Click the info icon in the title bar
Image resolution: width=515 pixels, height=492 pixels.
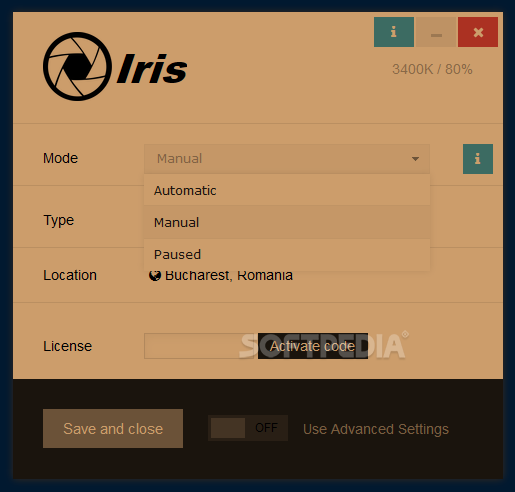click(x=394, y=32)
